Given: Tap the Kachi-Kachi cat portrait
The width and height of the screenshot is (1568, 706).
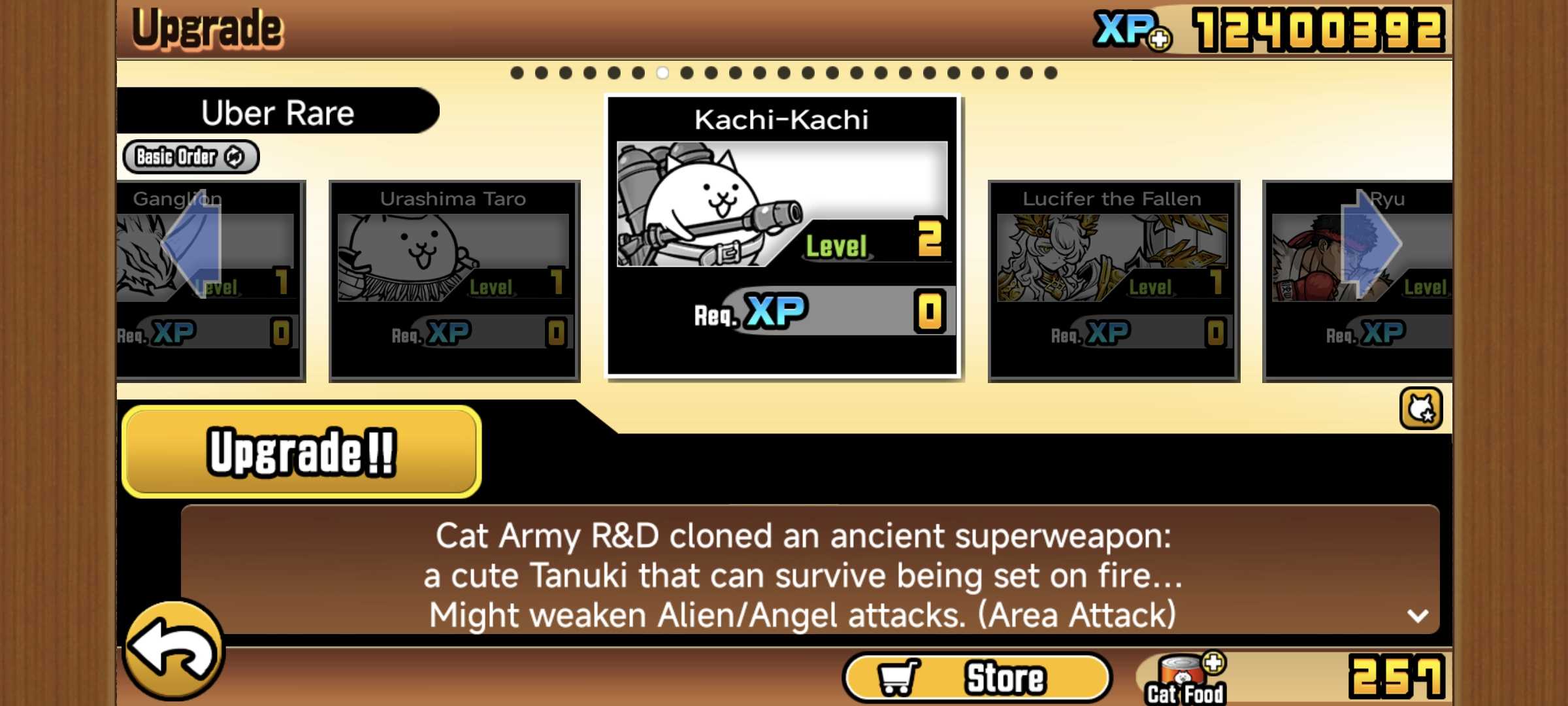Looking at the screenshot, I should point(781,204).
